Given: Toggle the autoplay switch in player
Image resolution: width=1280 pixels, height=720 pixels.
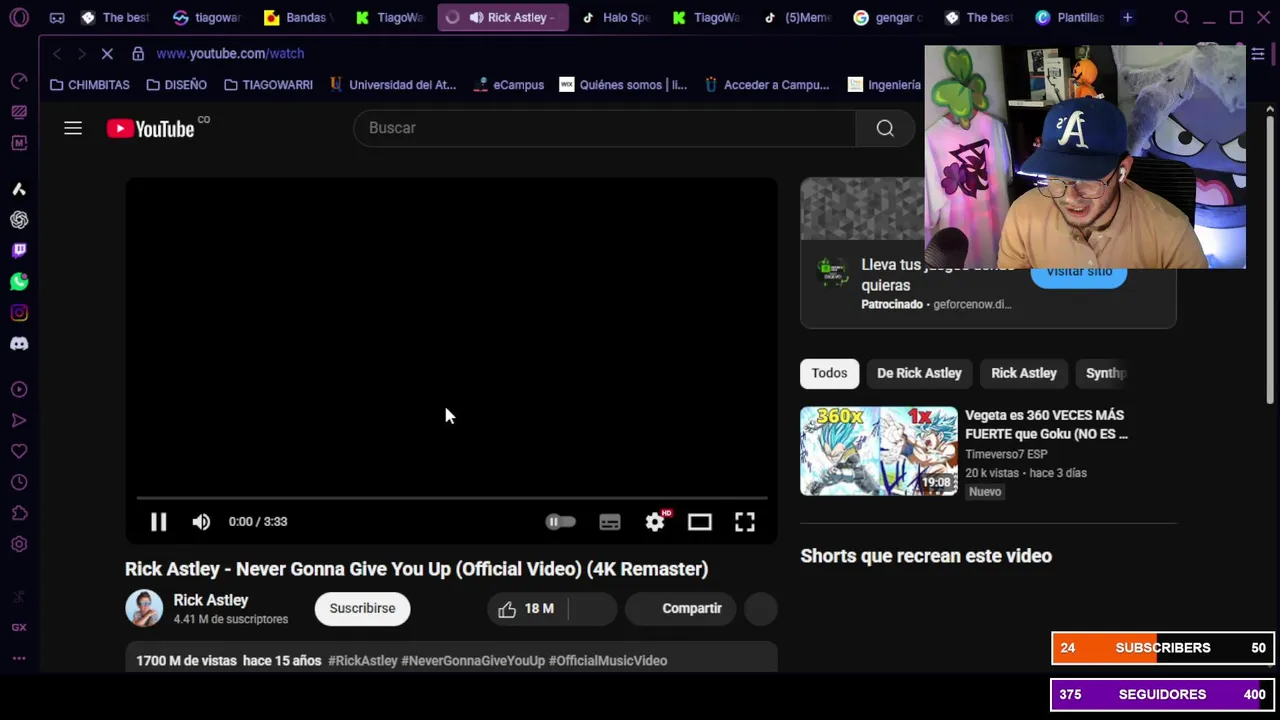Looking at the screenshot, I should pos(560,521).
